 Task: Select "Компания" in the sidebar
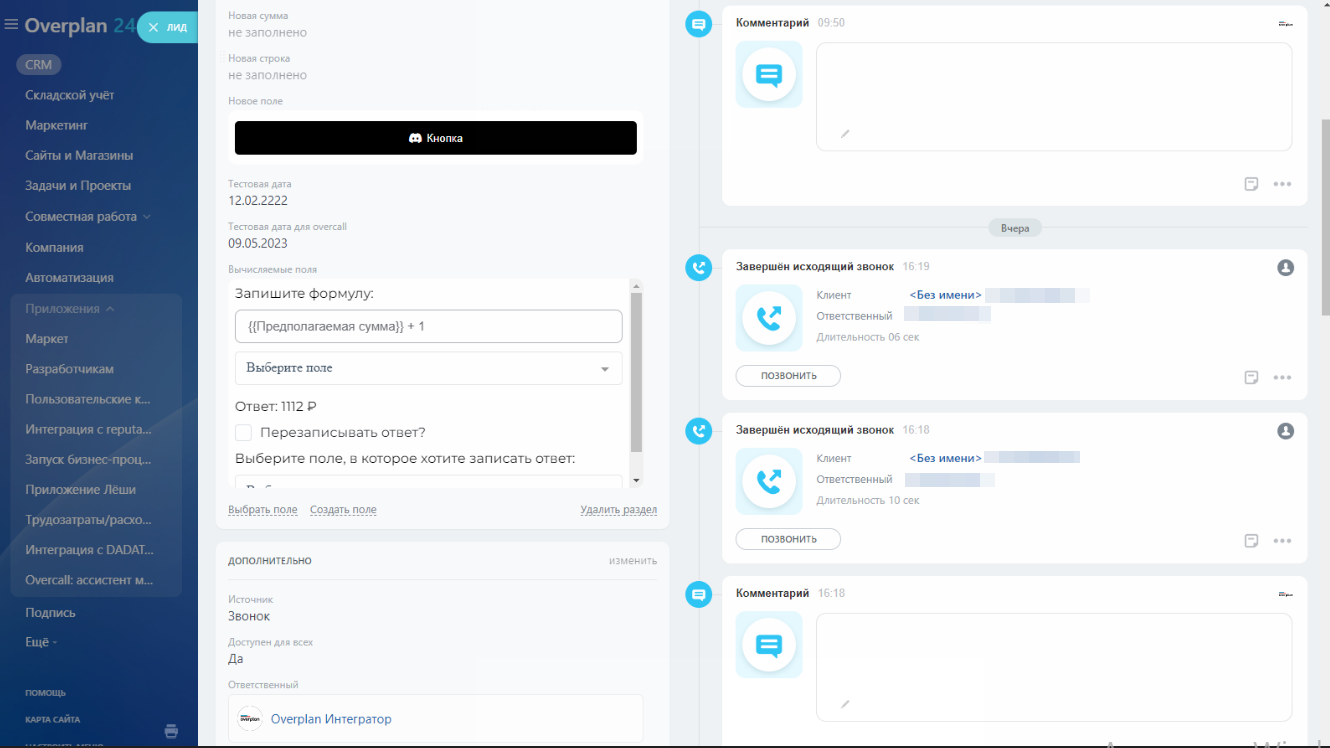[54, 248]
